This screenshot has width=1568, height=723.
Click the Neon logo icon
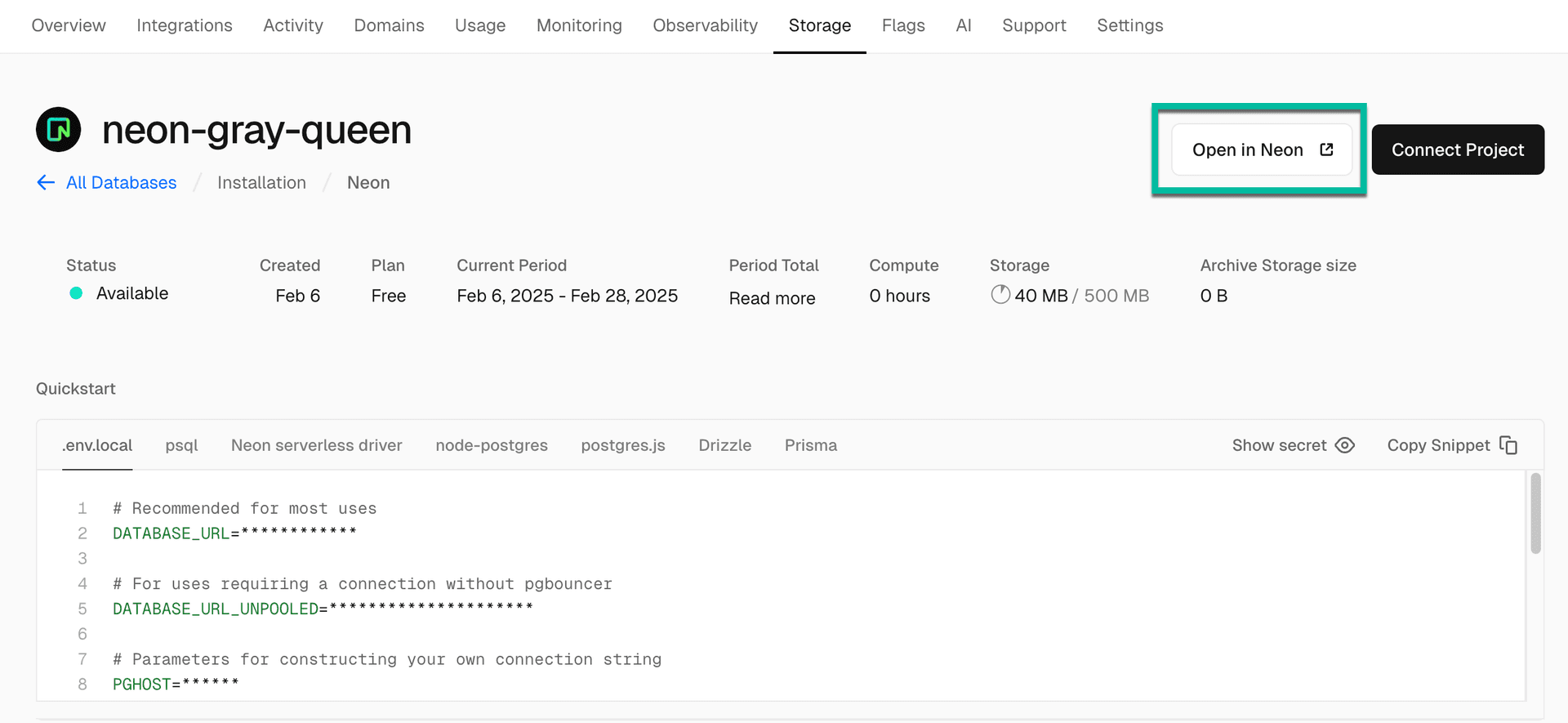point(58,129)
